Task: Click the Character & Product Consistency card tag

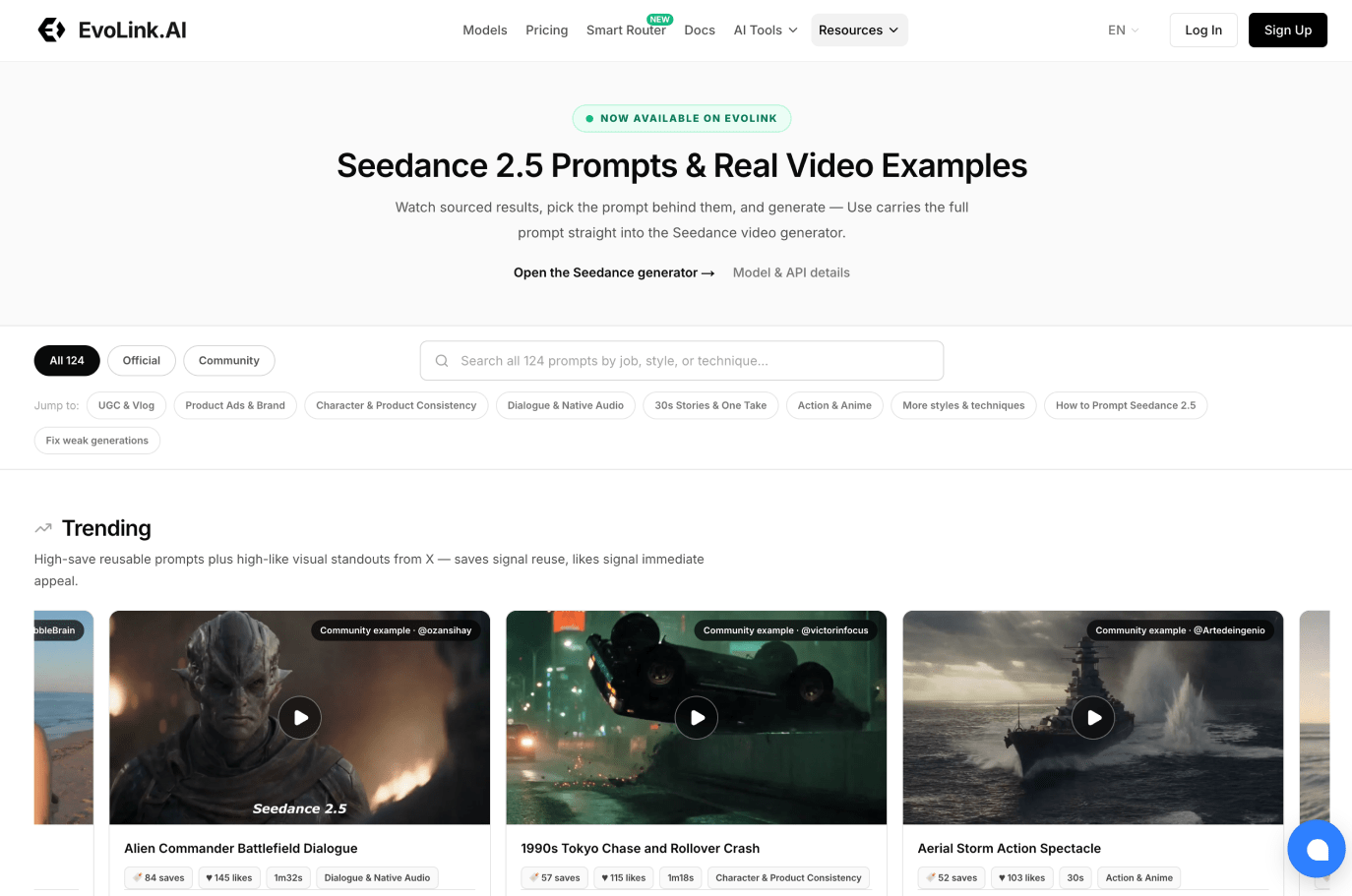Action: tap(788, 878)
